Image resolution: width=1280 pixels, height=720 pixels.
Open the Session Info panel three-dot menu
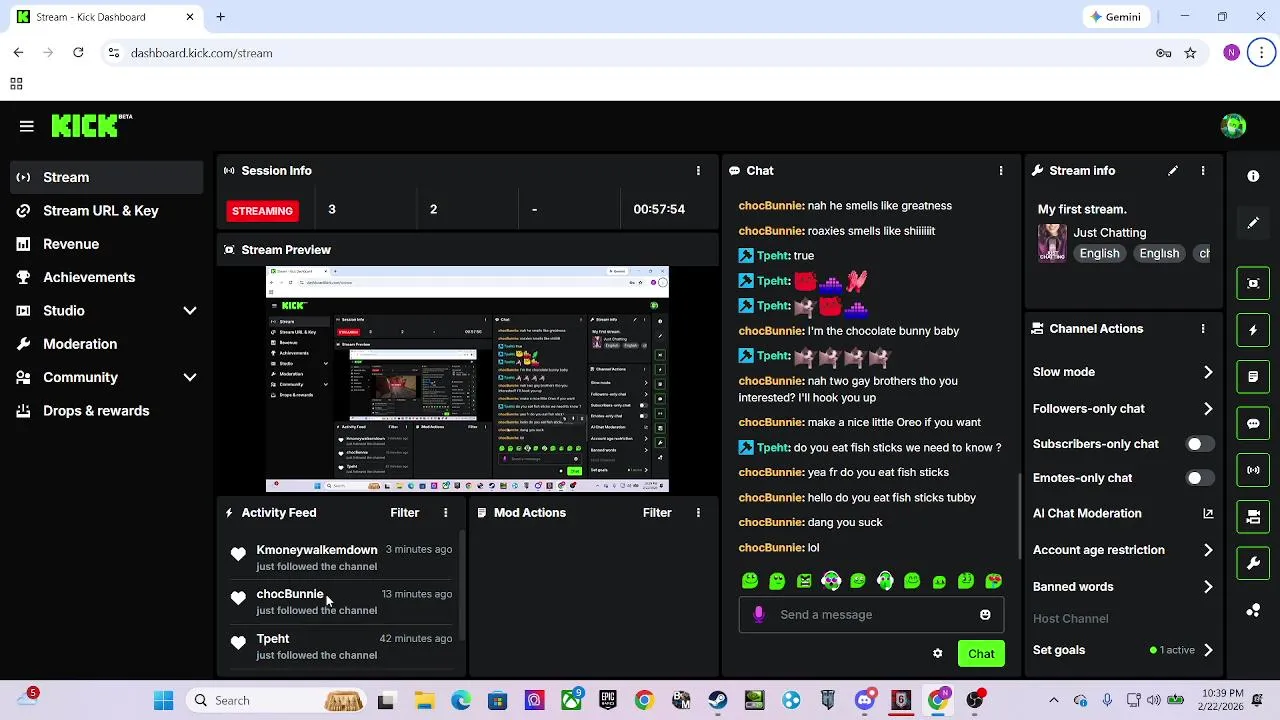tap(698, 171)
